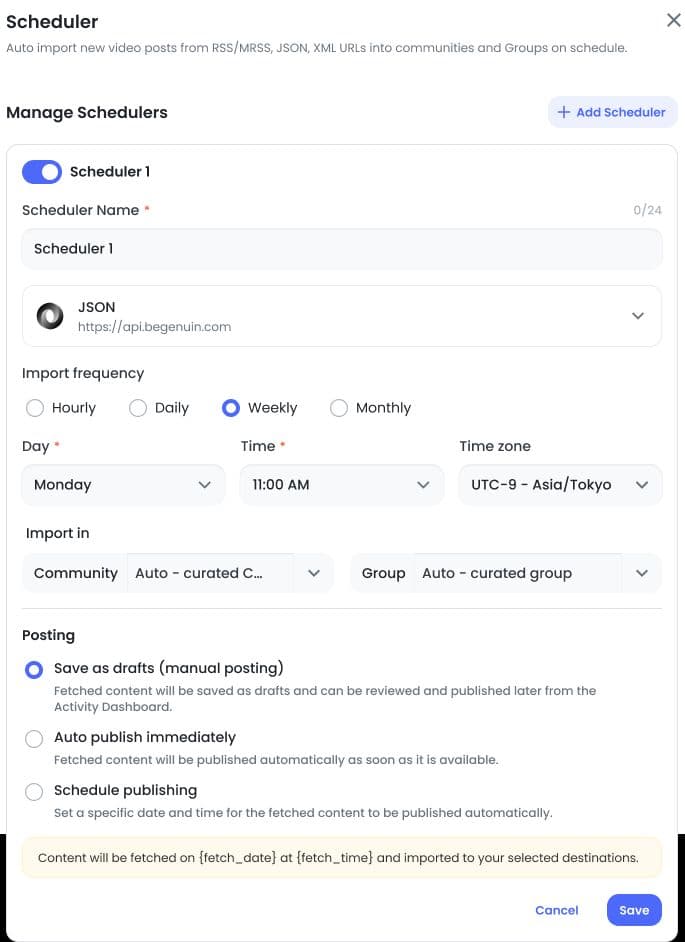Click the Scheduler title heading

coord(52,22)
